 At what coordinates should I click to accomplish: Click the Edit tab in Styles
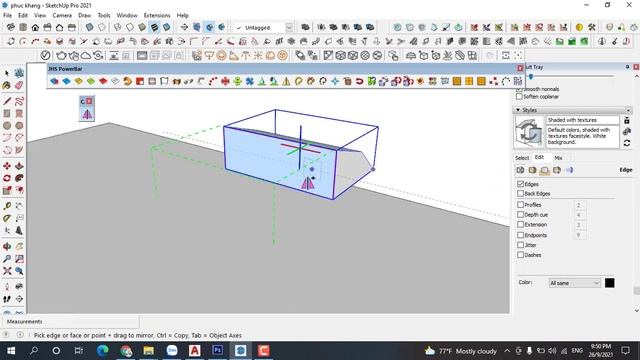click(539, 157)
